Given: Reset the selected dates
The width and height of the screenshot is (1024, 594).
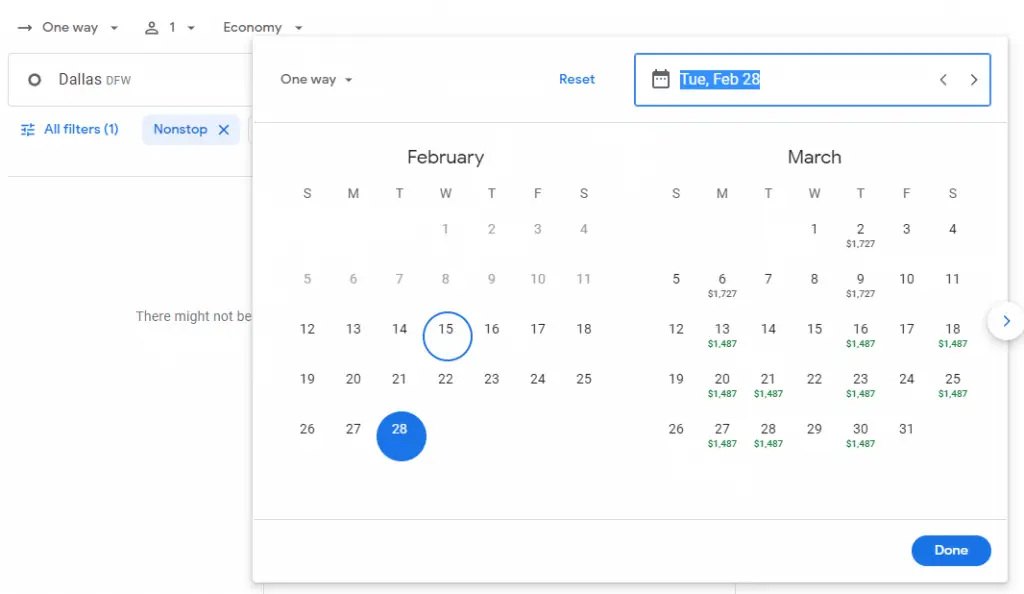Looking at the screenshot, I should (x=577, y=80).
